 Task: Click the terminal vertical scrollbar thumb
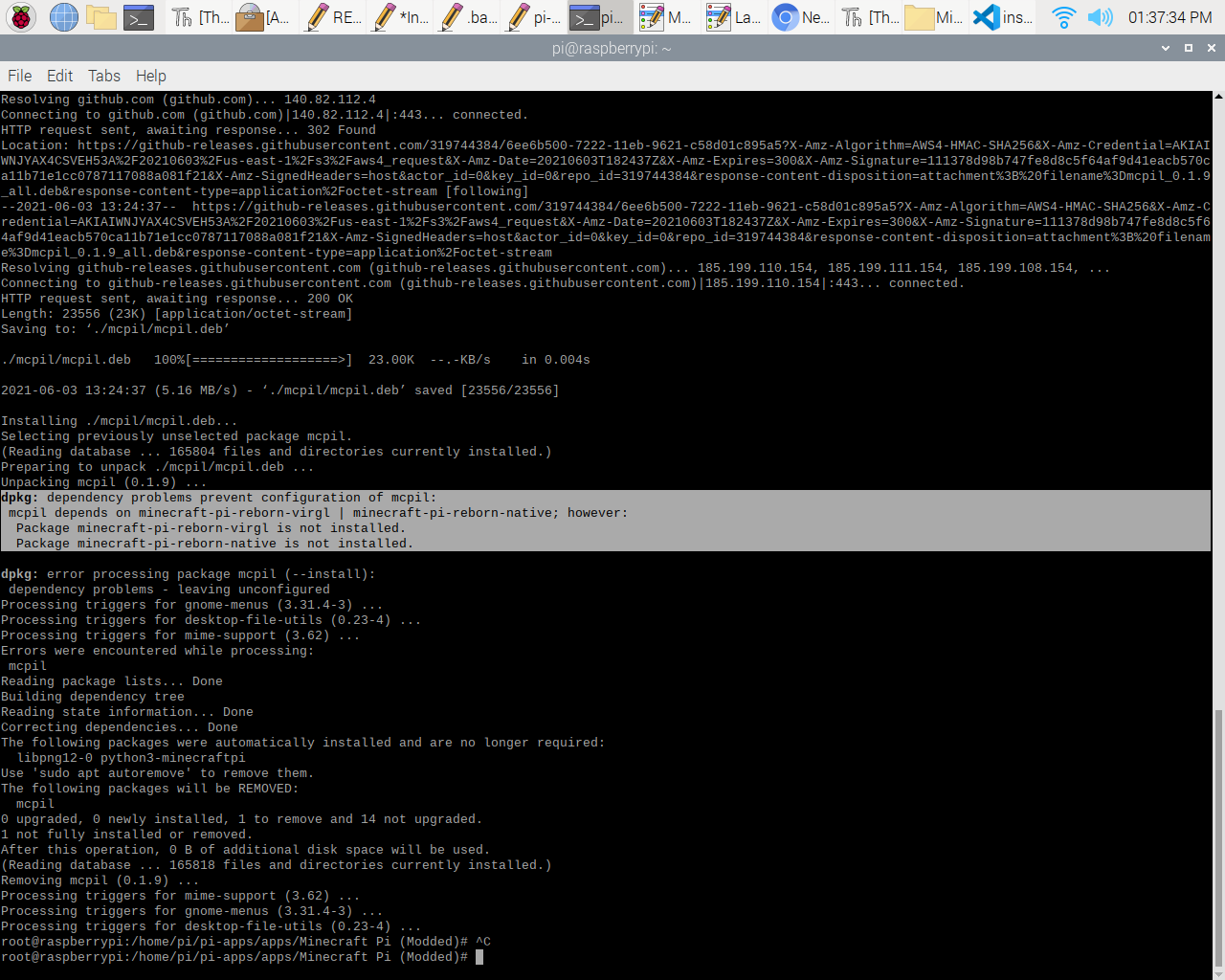tap(1218, 839)
